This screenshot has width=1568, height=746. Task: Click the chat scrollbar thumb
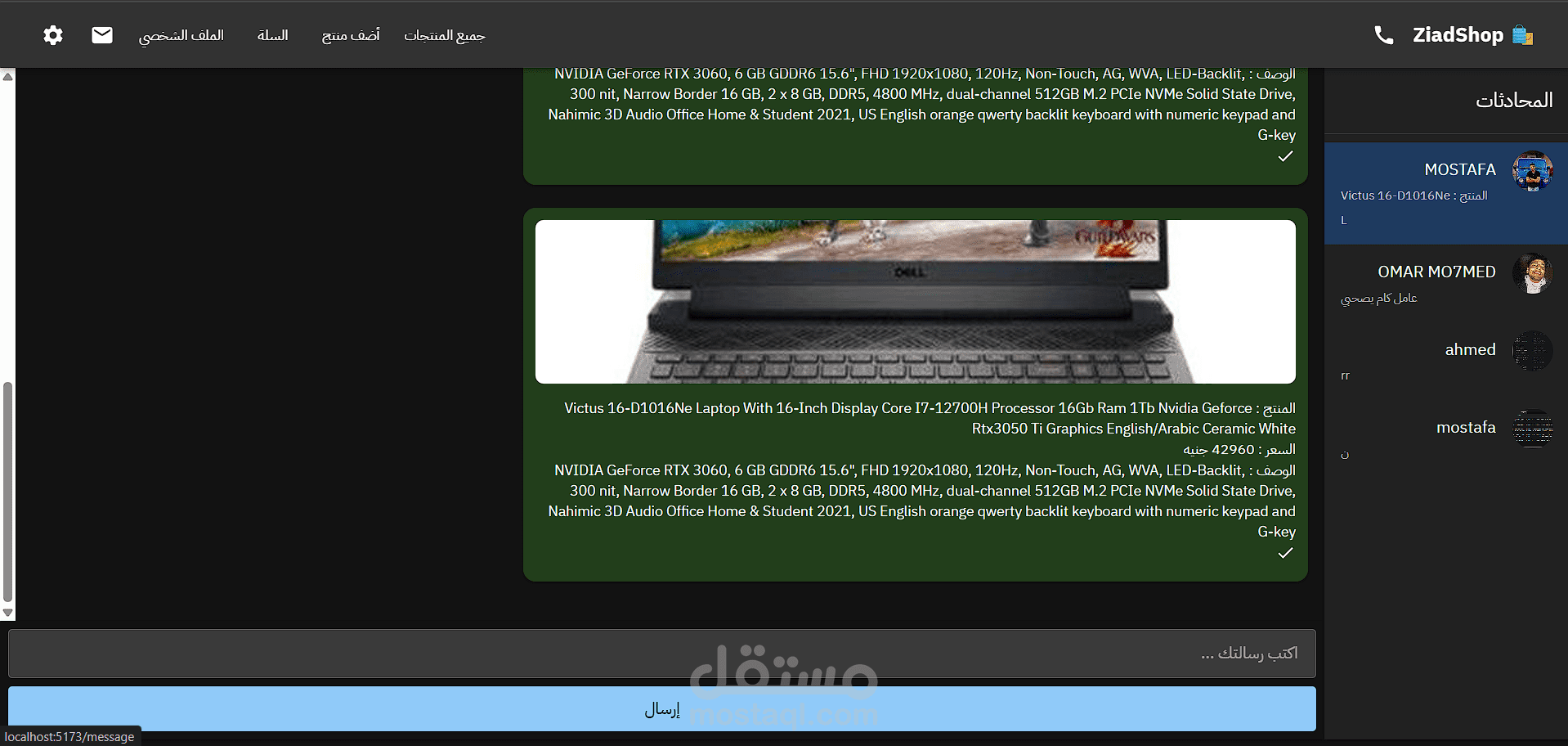coord(8,492)
